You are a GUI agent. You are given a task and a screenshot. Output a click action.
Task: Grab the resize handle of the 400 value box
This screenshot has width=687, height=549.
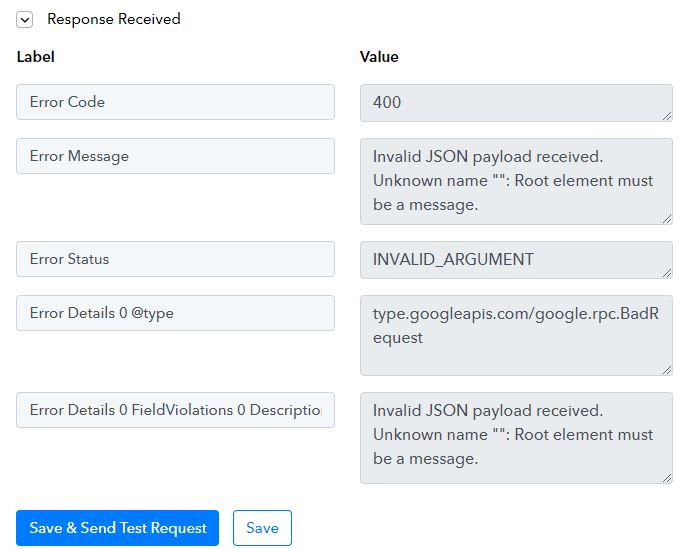(x=667, y=116)
